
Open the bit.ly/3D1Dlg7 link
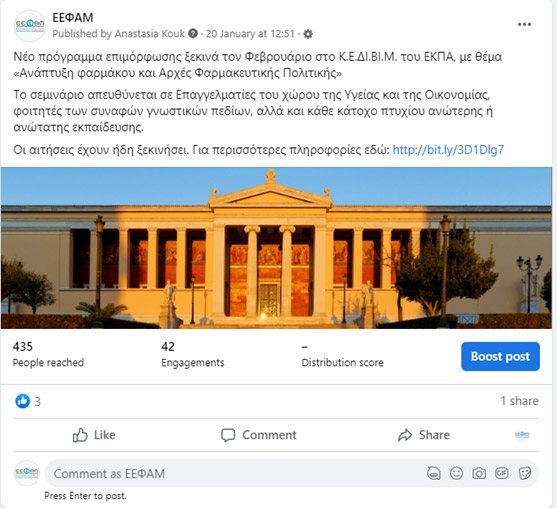[x=448, y=150]
